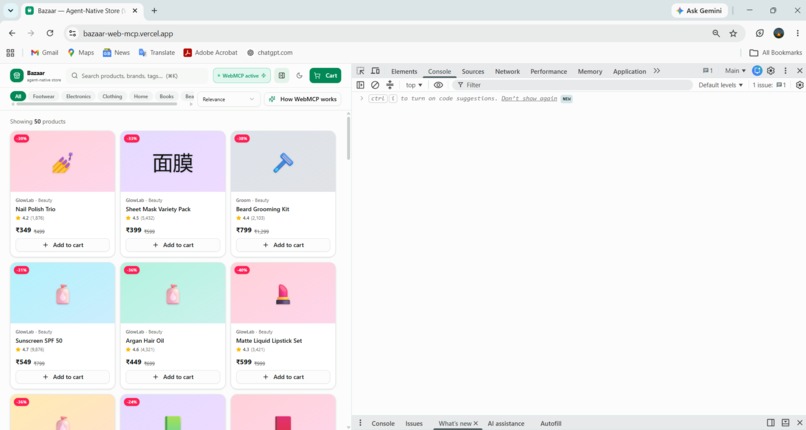Click the Don't show again link
Screen dimensions: 806x430
pyautogui.click(x=529, y=98)
